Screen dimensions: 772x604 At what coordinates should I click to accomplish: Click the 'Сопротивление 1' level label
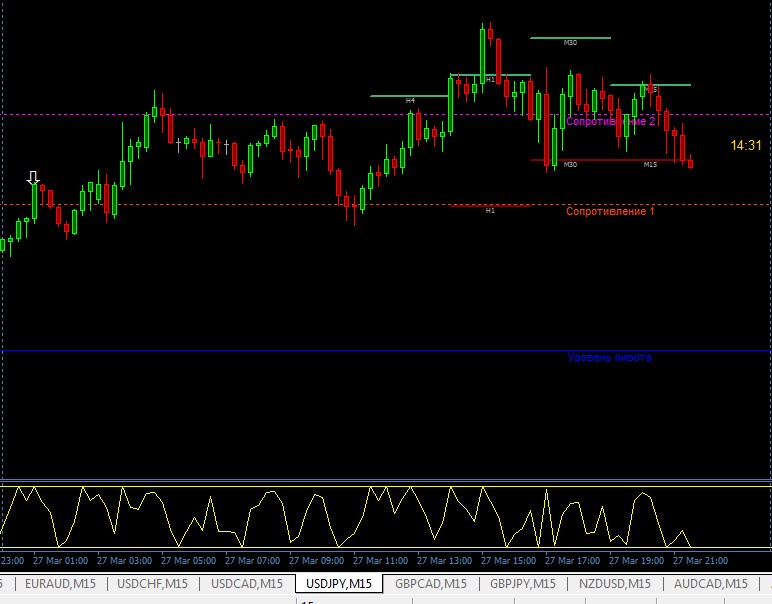click(x=611, y=211)
